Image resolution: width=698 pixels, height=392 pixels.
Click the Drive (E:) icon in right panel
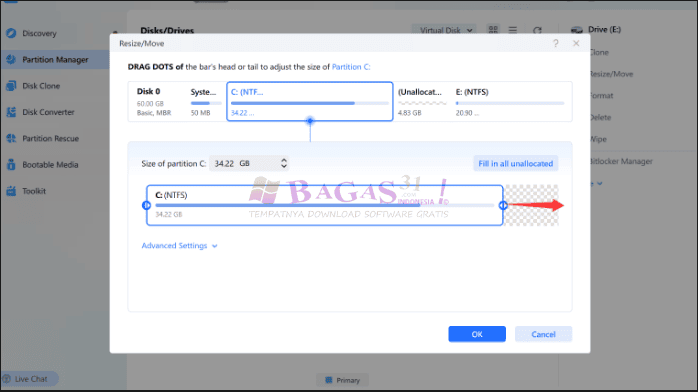click(576, 30)
